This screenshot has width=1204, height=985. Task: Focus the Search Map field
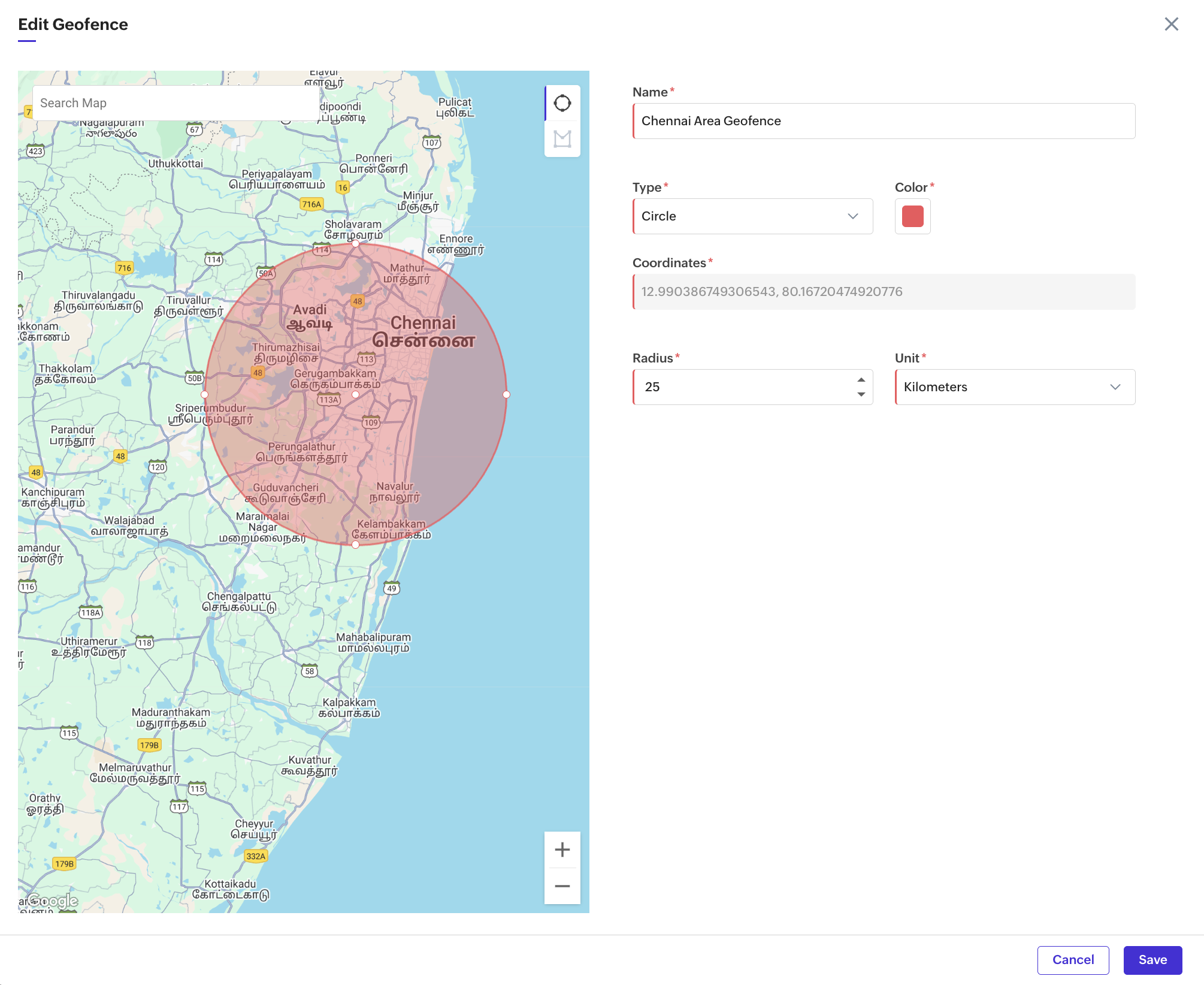[175, 103]
